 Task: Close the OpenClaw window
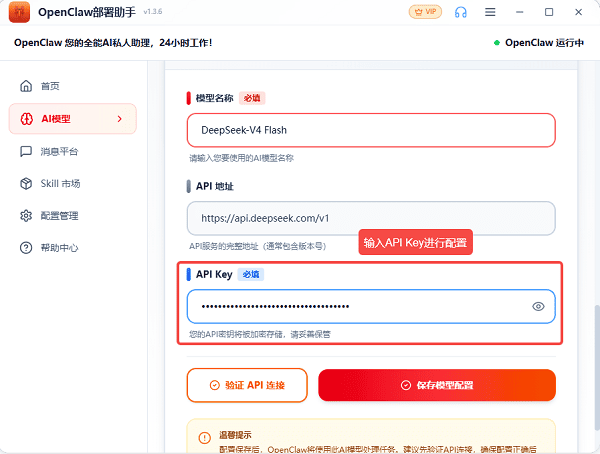point(578,12)
